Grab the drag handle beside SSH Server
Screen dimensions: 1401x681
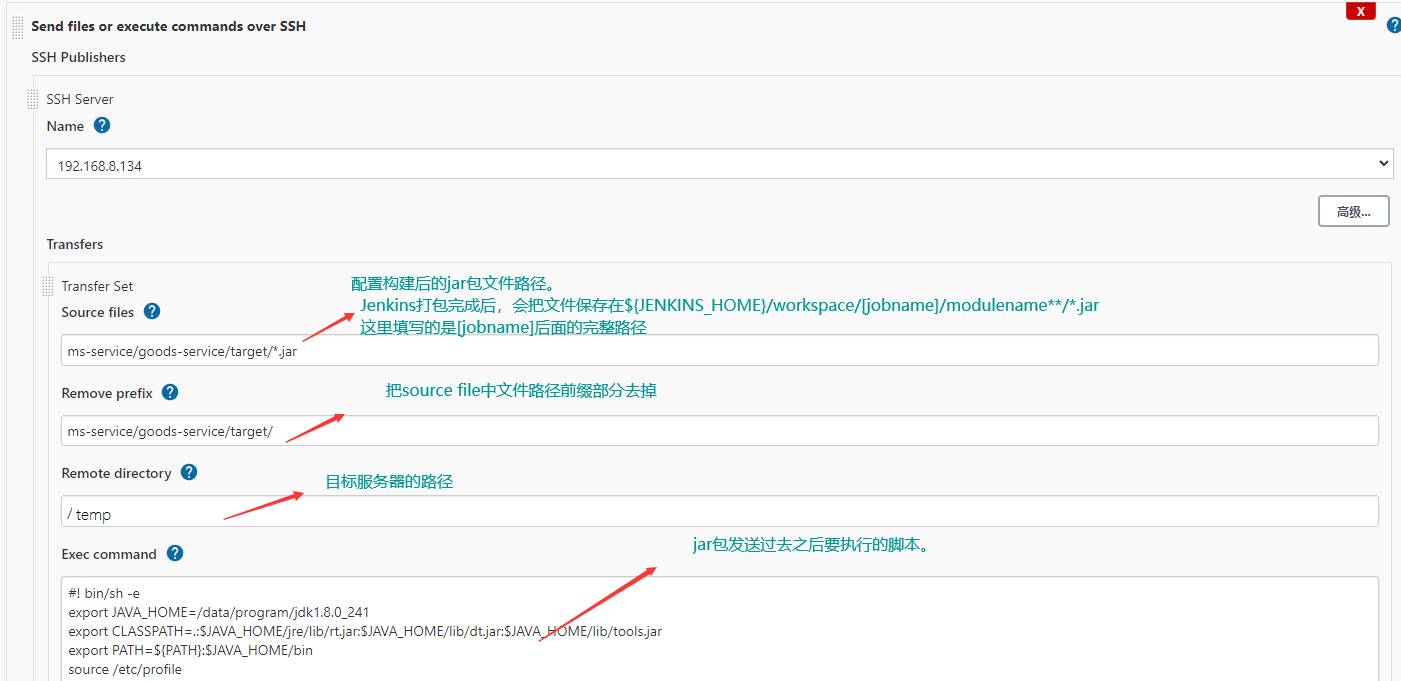click(x=33, y=99)
